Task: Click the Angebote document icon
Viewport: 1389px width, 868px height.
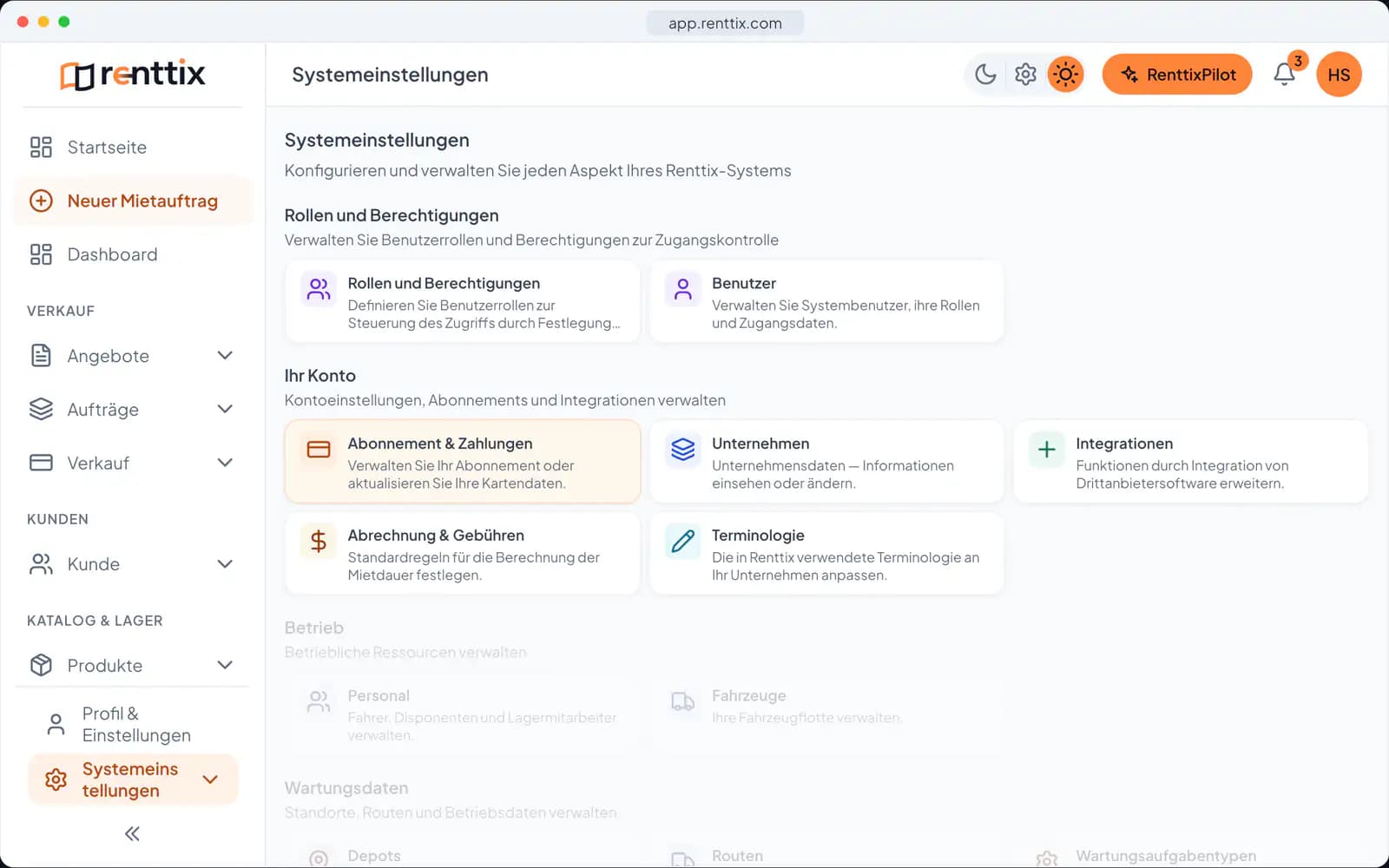Action: (41, 356)
